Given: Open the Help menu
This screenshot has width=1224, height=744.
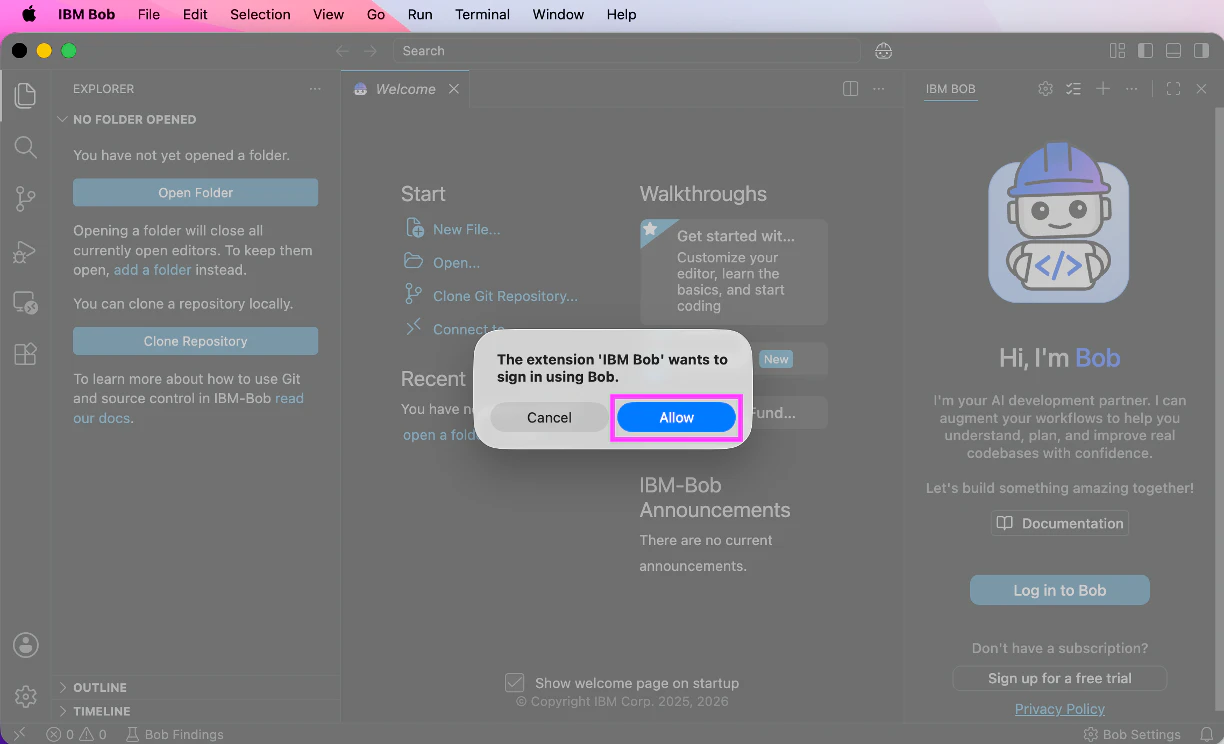Looking at the screenshot, I should [621, 14].
